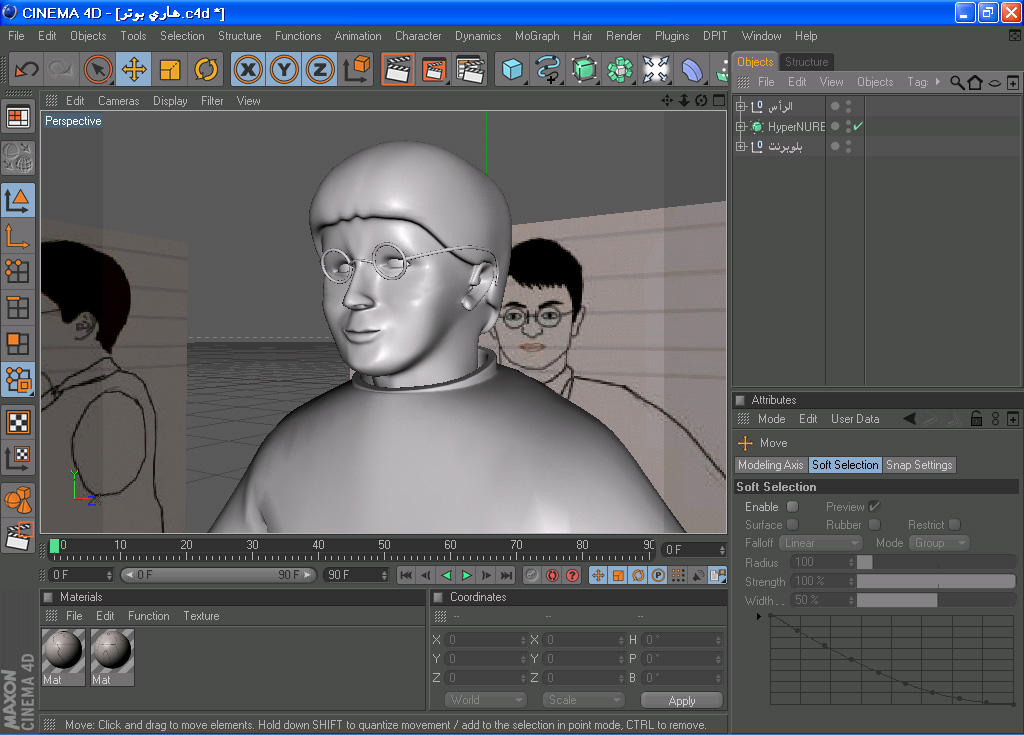The image size is (1024, 735).
Task: Toggle visibility dots for الرأس object
Action: [x=848, y=106]
